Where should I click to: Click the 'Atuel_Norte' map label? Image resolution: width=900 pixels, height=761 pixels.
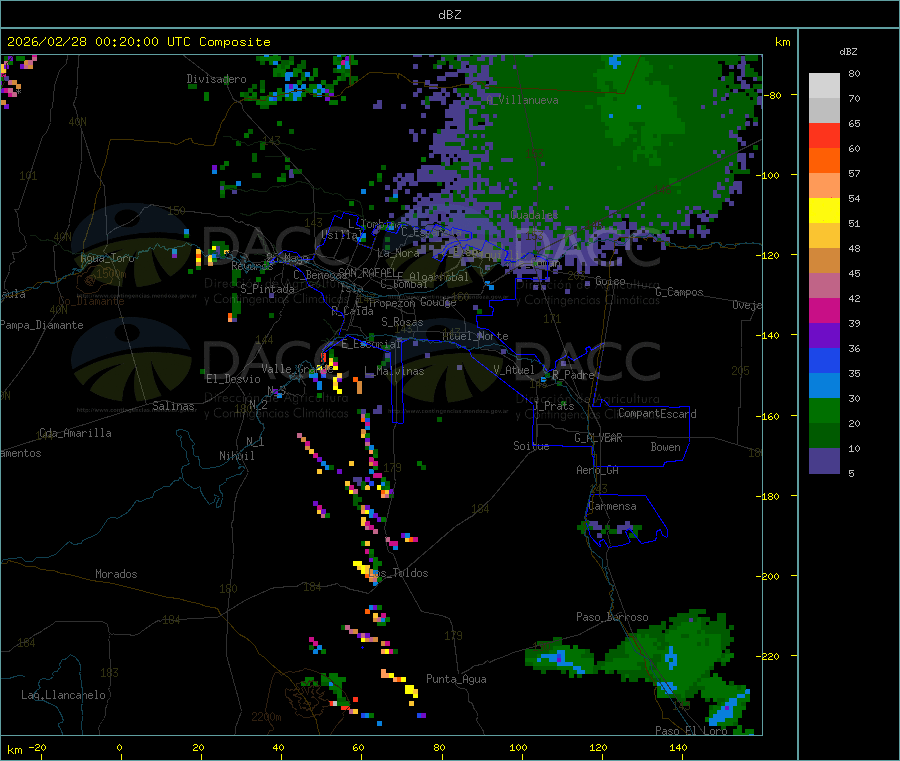coord(475,336)
